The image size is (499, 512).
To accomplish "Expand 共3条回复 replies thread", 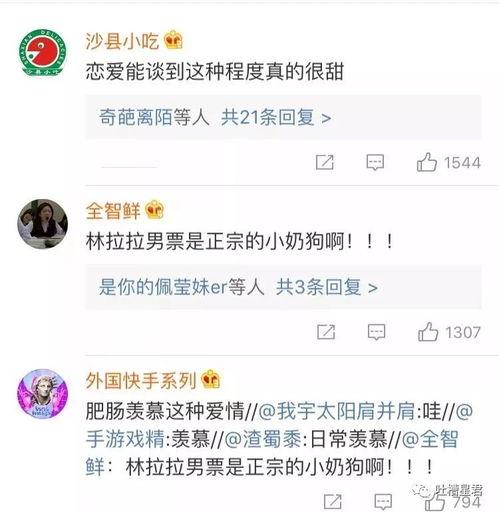I will (x=327, y=287).
